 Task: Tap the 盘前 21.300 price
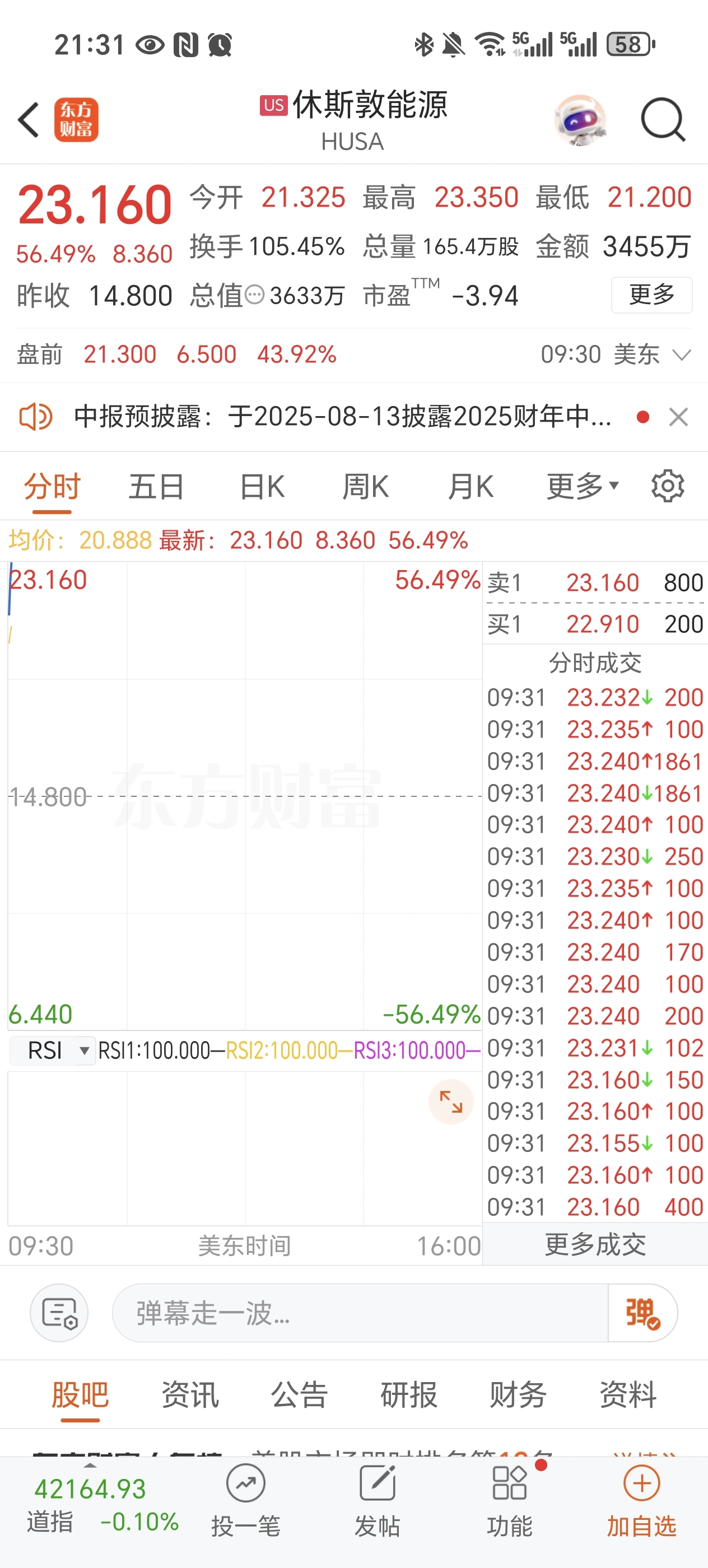pos(120,354)
